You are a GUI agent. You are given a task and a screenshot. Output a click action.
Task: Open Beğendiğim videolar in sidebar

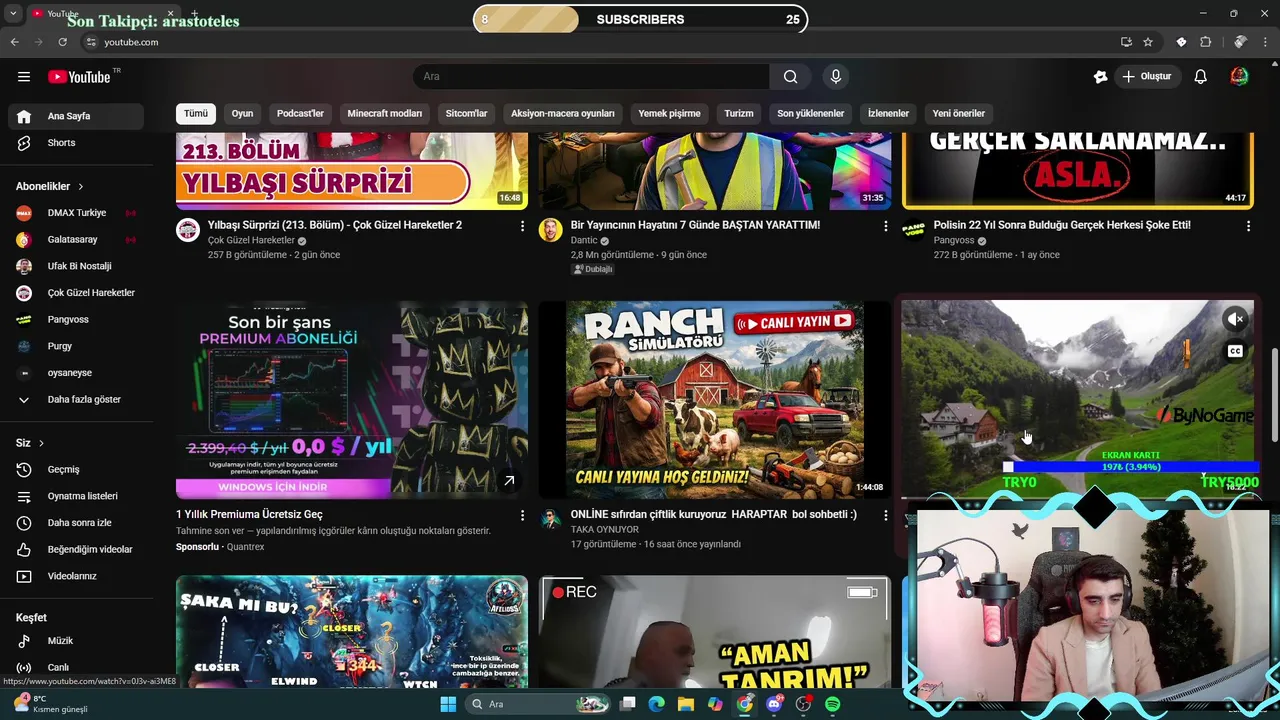click(x=75, y=549)
